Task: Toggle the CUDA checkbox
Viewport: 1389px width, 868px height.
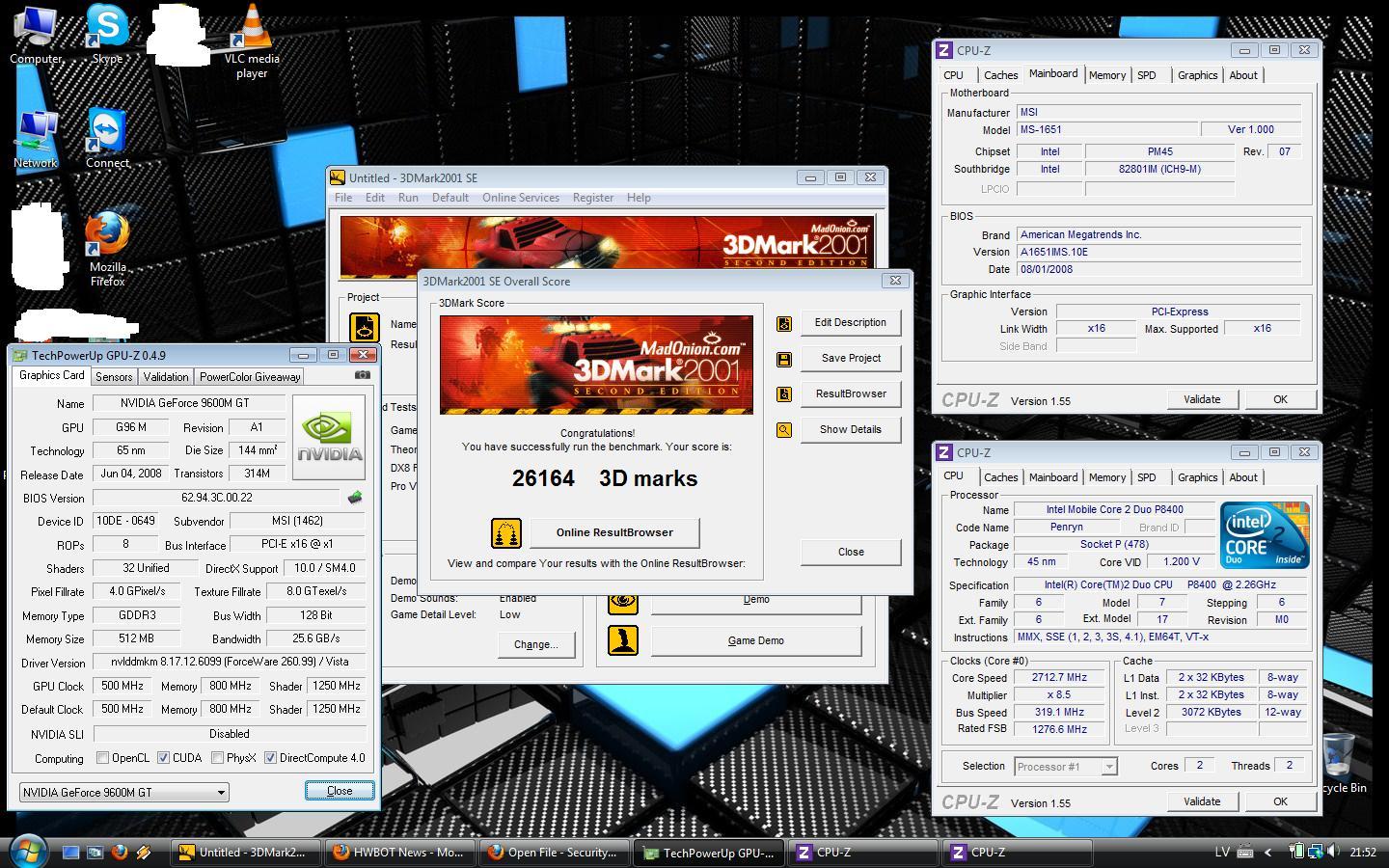Action: click(x=163, y=758)
